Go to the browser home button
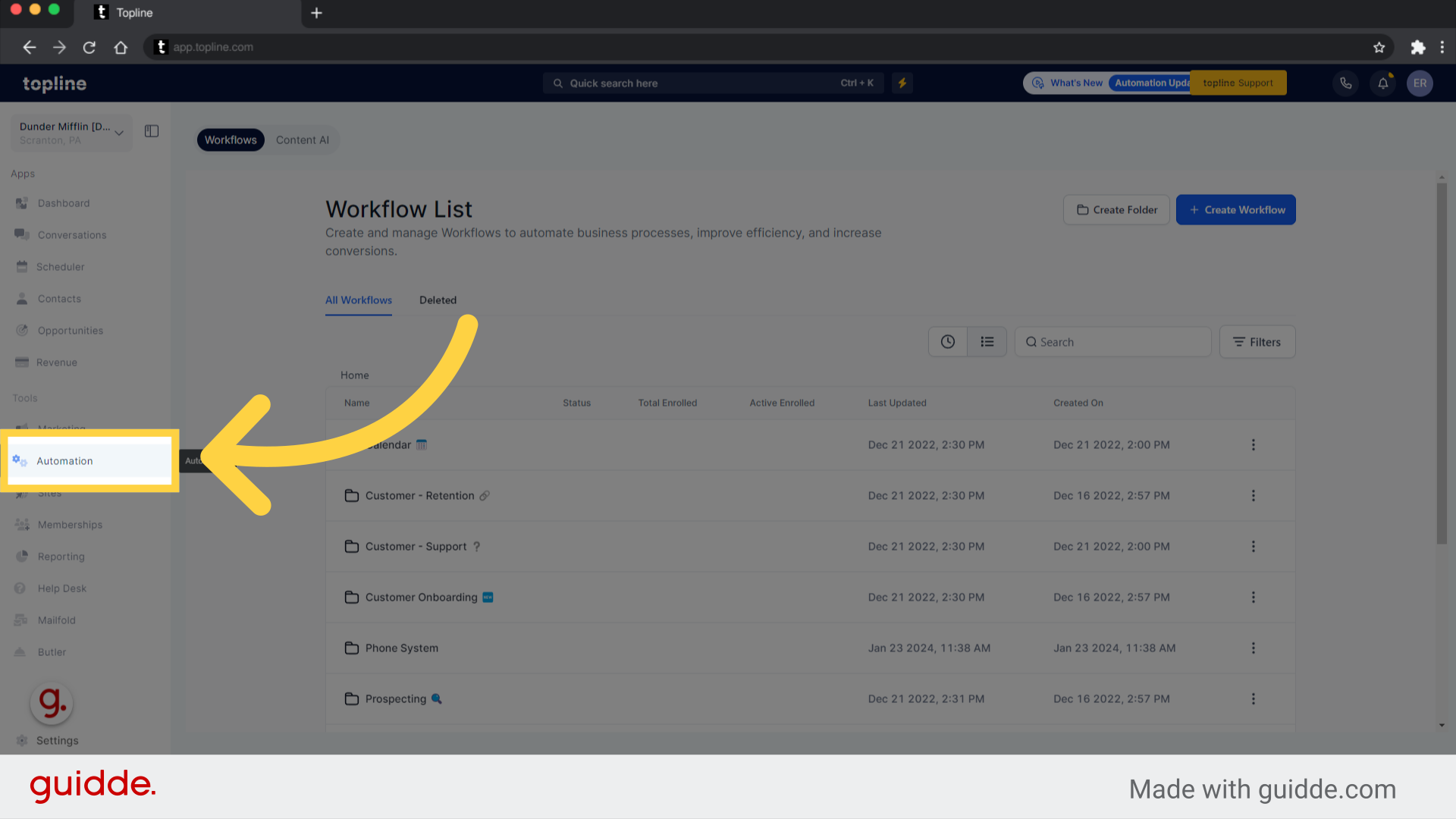Screen dimensions: 1456x819 click(121, 47)
